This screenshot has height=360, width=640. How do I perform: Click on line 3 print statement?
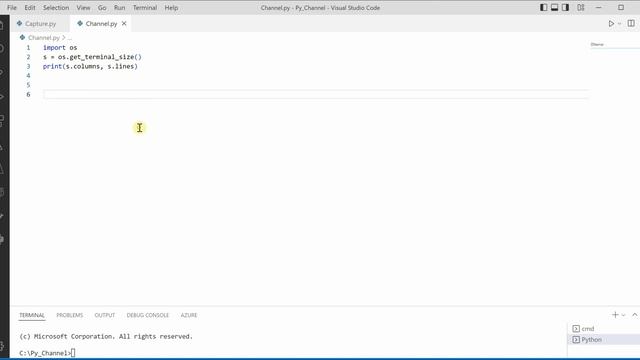(90, 66)
